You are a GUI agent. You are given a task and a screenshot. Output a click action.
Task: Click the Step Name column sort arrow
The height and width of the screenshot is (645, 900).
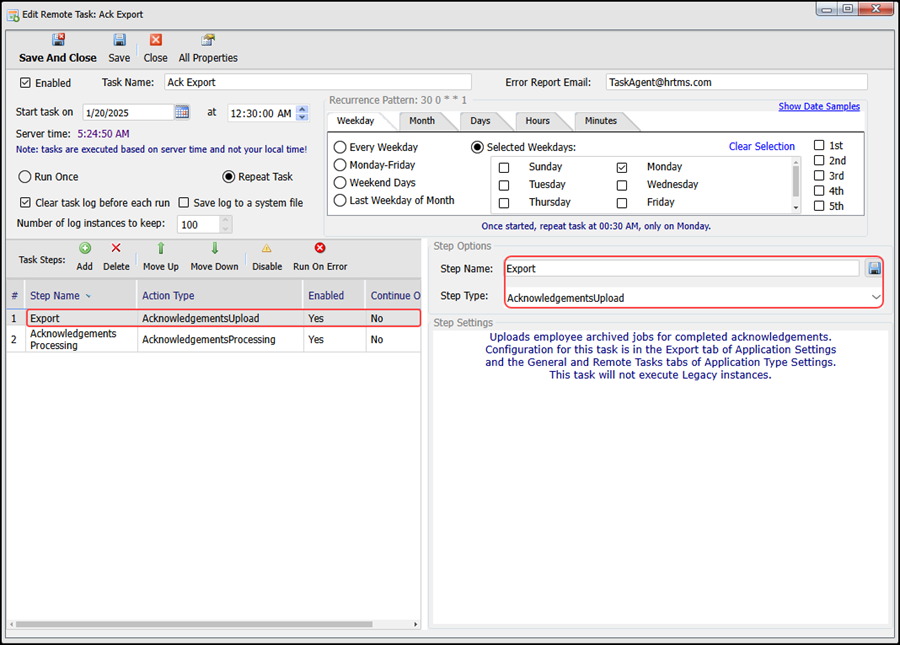point(88,296)
